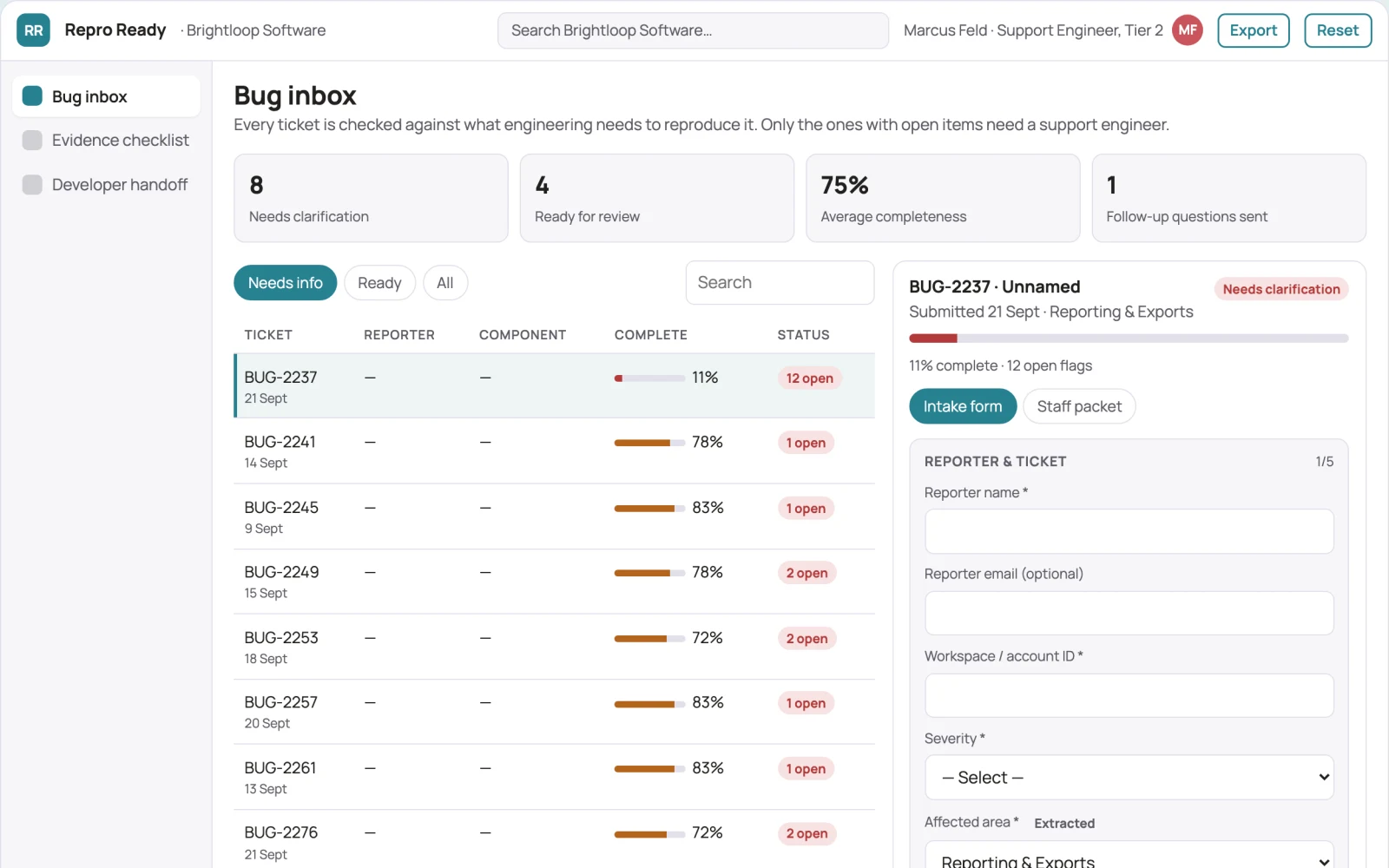
Task: Click the 12 open status badge
Action: 809,378
